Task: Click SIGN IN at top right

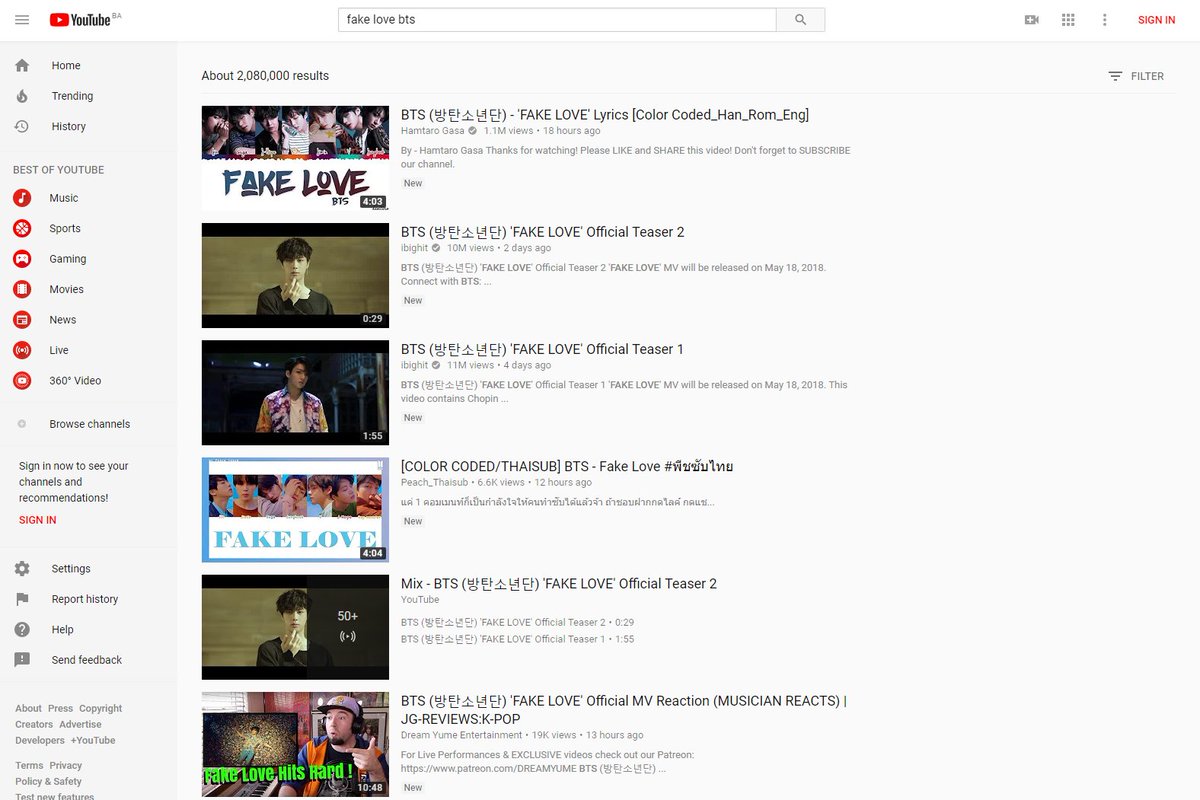Action: coord(1156,20)
